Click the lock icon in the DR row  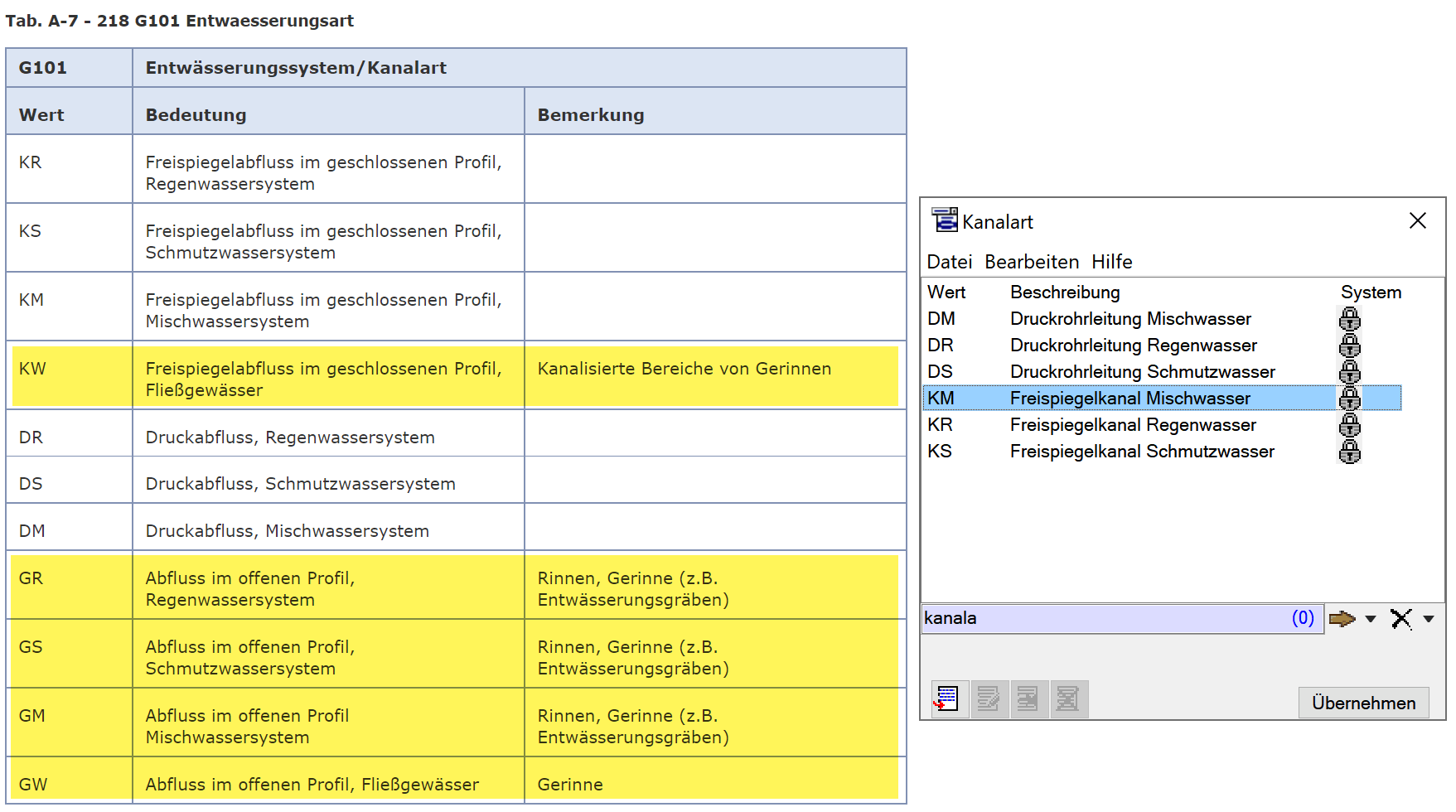[1349, 346]
